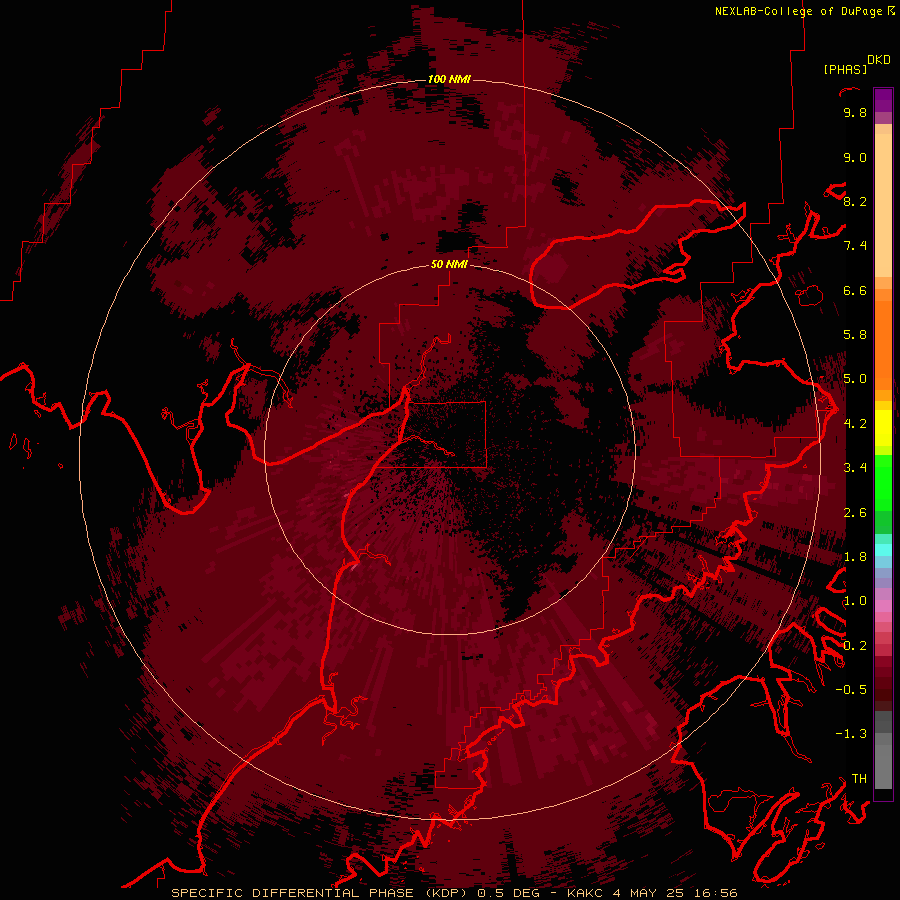Click the 8.2 color scale value

pos(855,201)
